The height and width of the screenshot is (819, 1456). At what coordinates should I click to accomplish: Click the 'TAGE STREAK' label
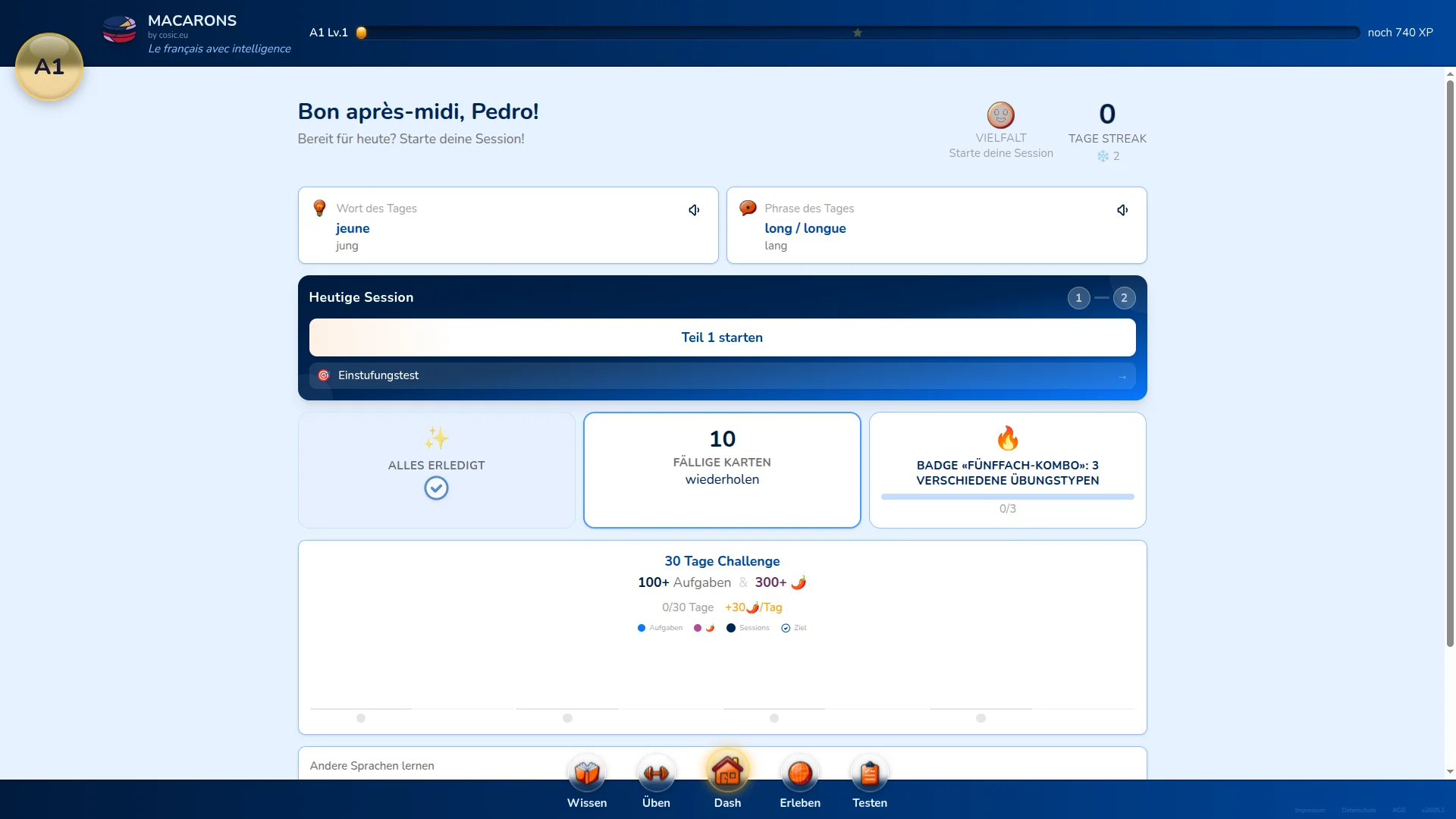point(1107,139)
